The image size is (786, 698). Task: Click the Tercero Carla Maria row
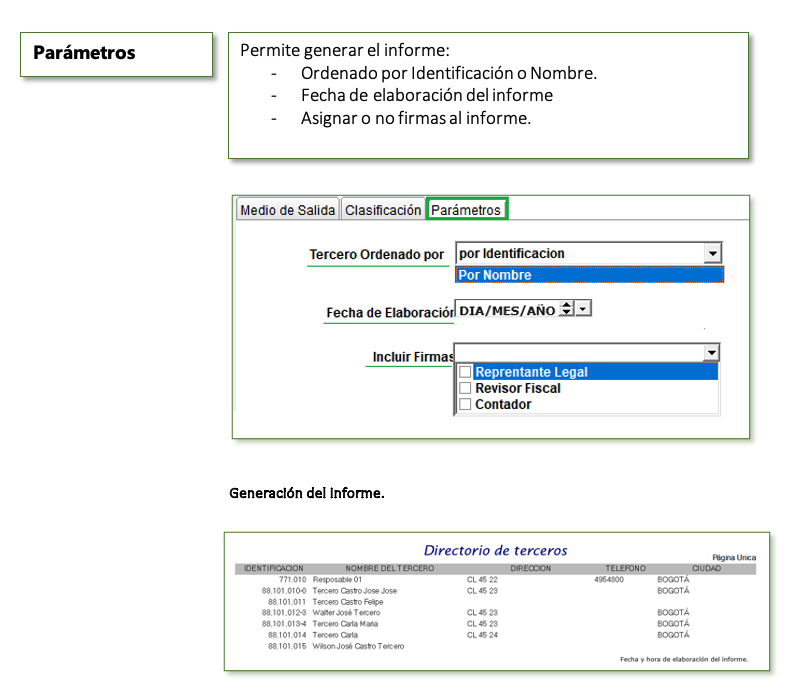click(x=345, y=624)
